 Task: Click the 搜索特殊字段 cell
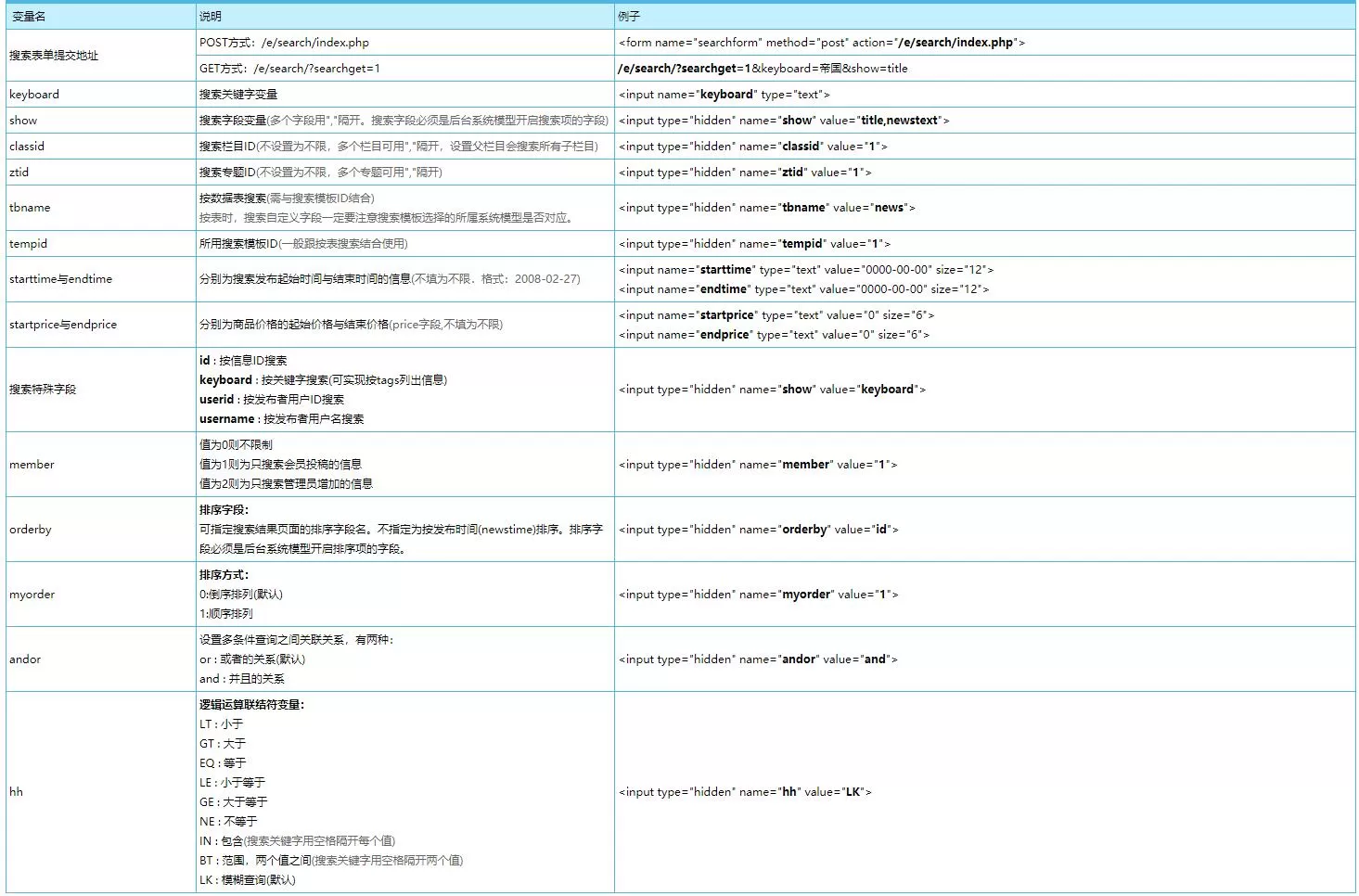(100, 390)
